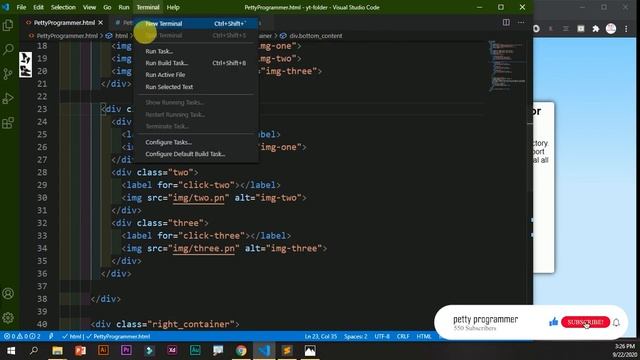
Task: Open the Help menu
Action: [173, 7]
